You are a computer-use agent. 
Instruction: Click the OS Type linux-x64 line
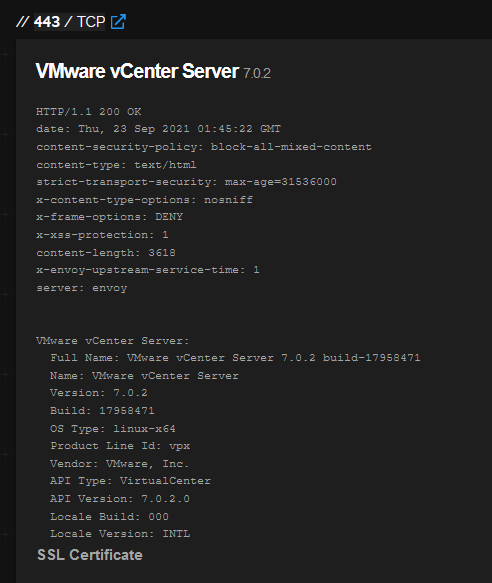point(113,429)
